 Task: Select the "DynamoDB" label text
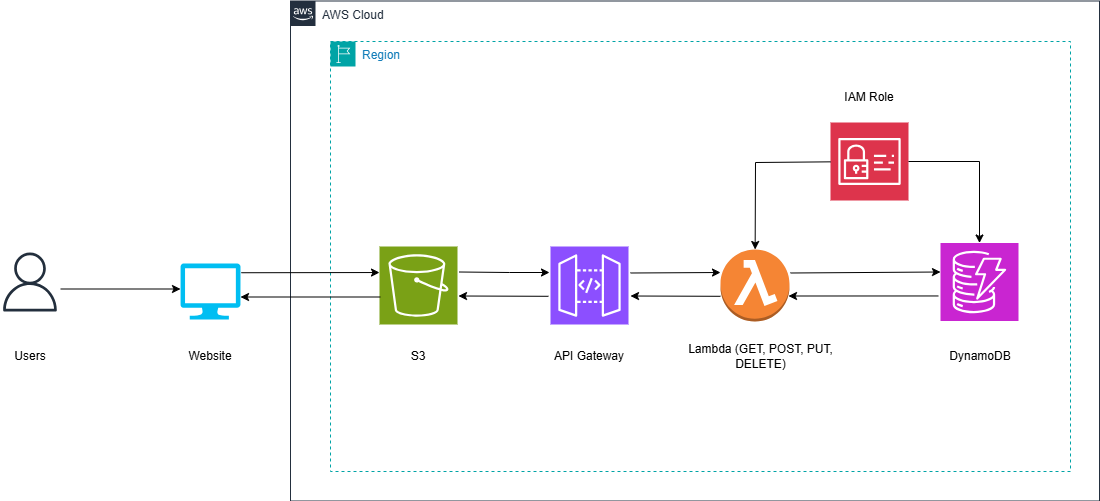point(980,356)
